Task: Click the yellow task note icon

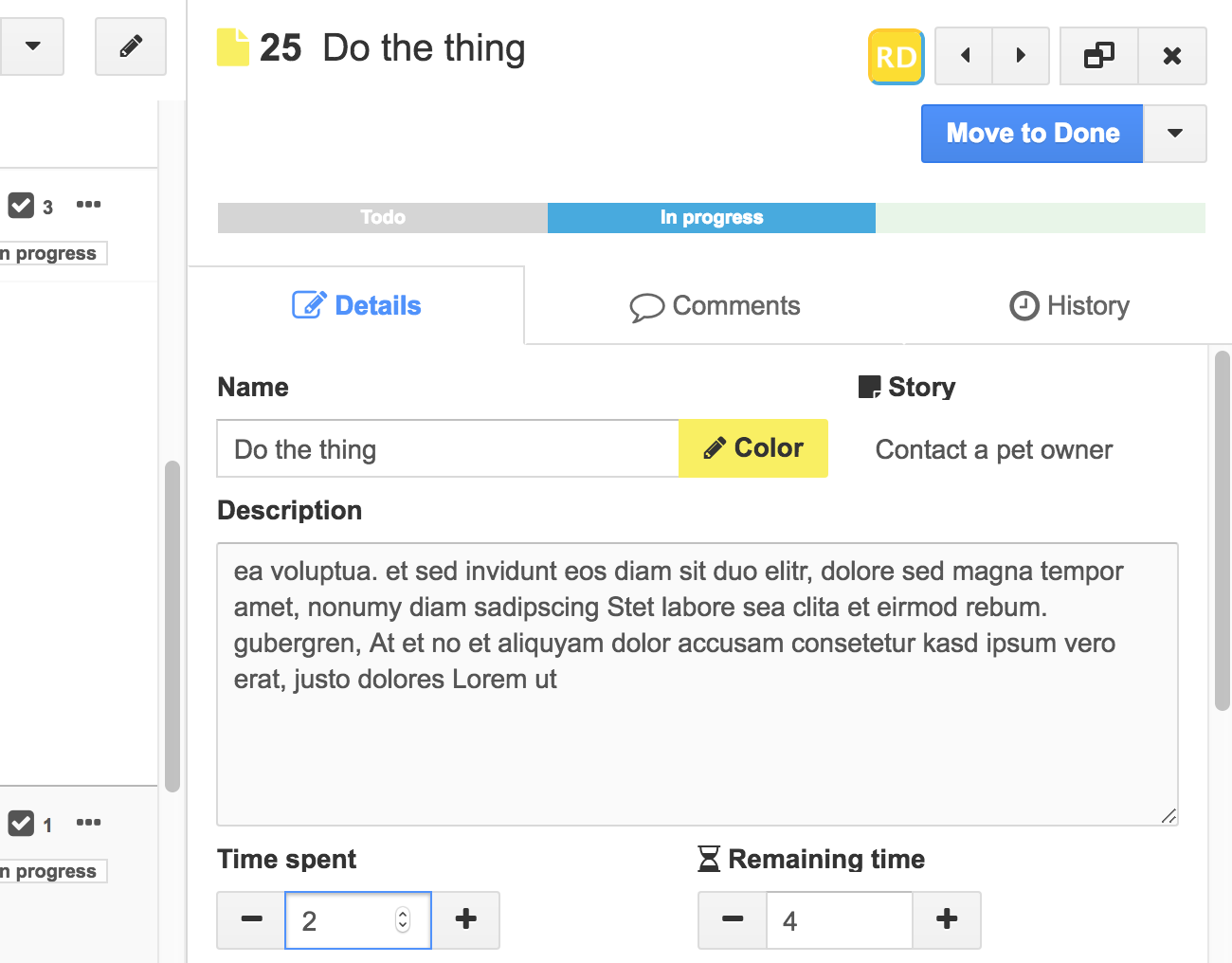Action: coord(233,47)
